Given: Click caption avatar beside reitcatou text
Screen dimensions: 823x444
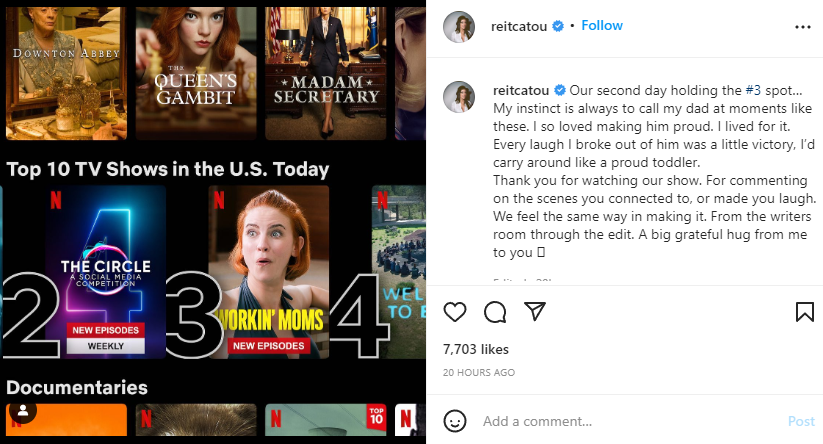Looking at the screenshot, I should 459,97.
